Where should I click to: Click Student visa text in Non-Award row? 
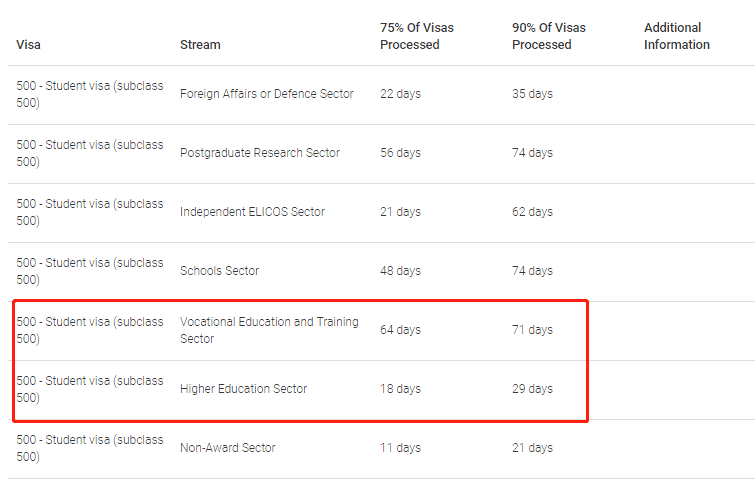click(78, 440)
